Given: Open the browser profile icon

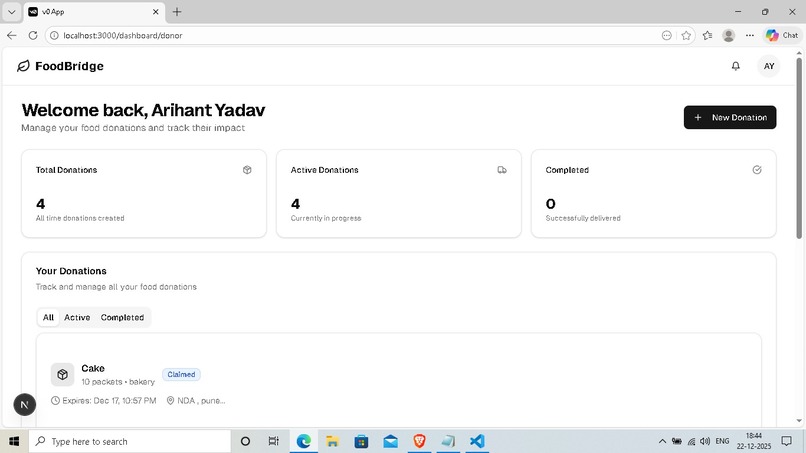Looking at the screenshot, I should 728,35.
